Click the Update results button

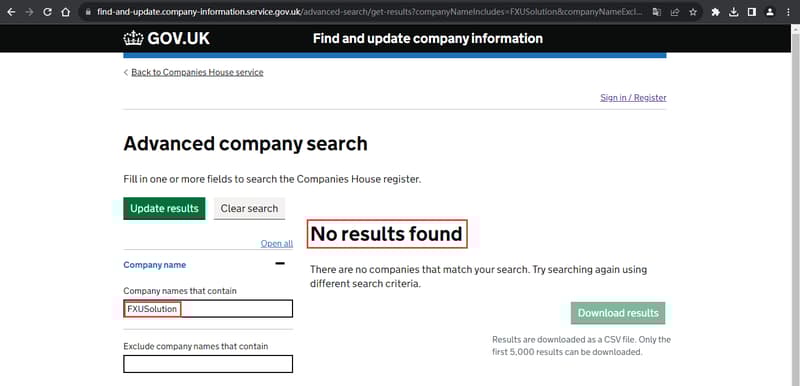(164, 209)
